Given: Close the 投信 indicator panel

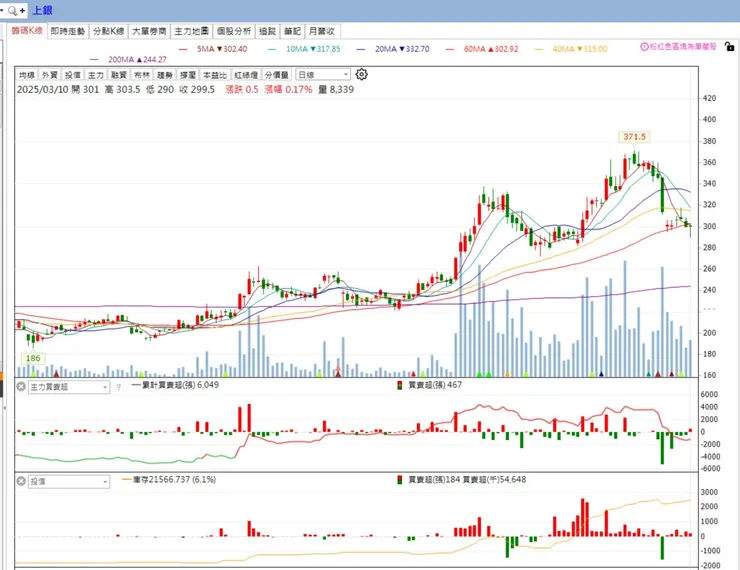Looking at the screenshot, I should 21,481.
